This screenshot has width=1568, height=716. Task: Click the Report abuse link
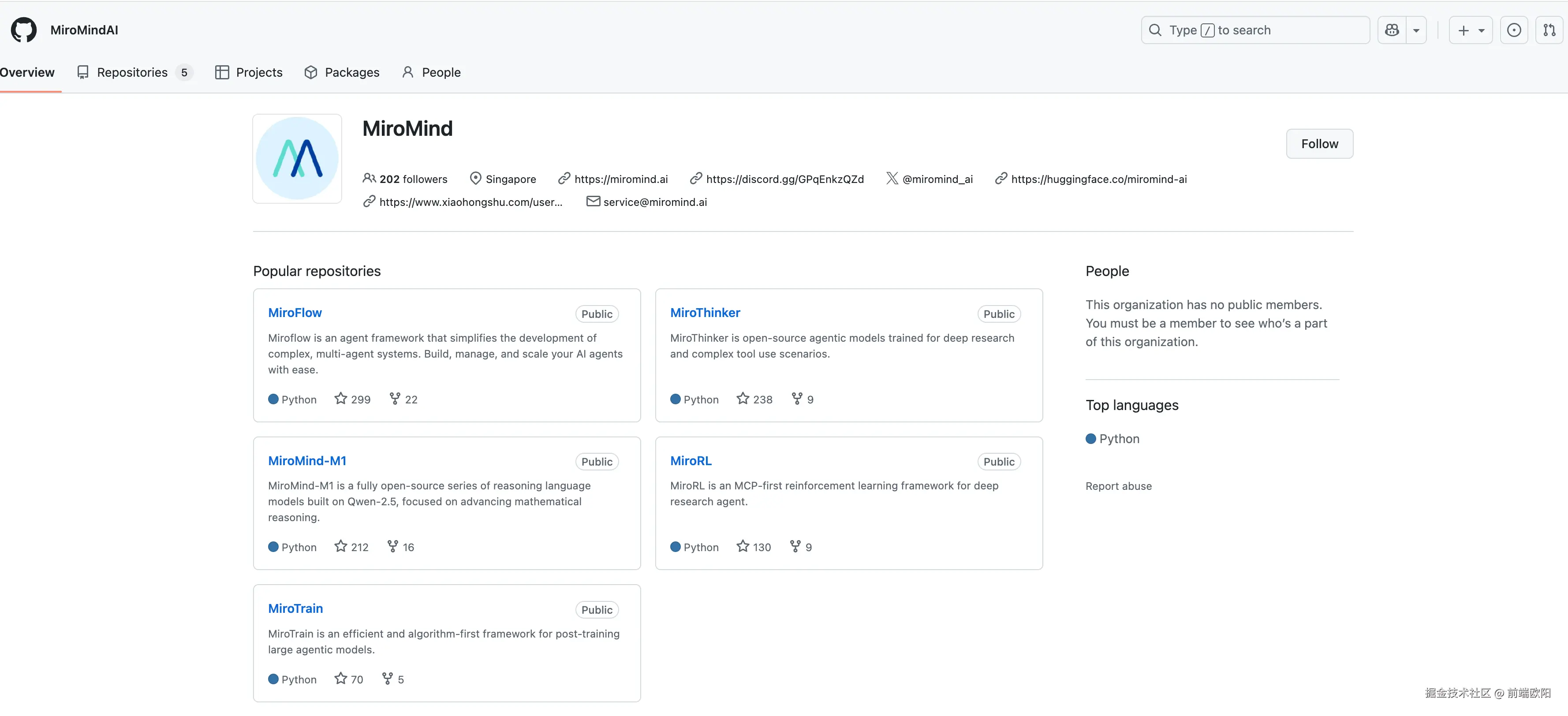click(1118, 486)
